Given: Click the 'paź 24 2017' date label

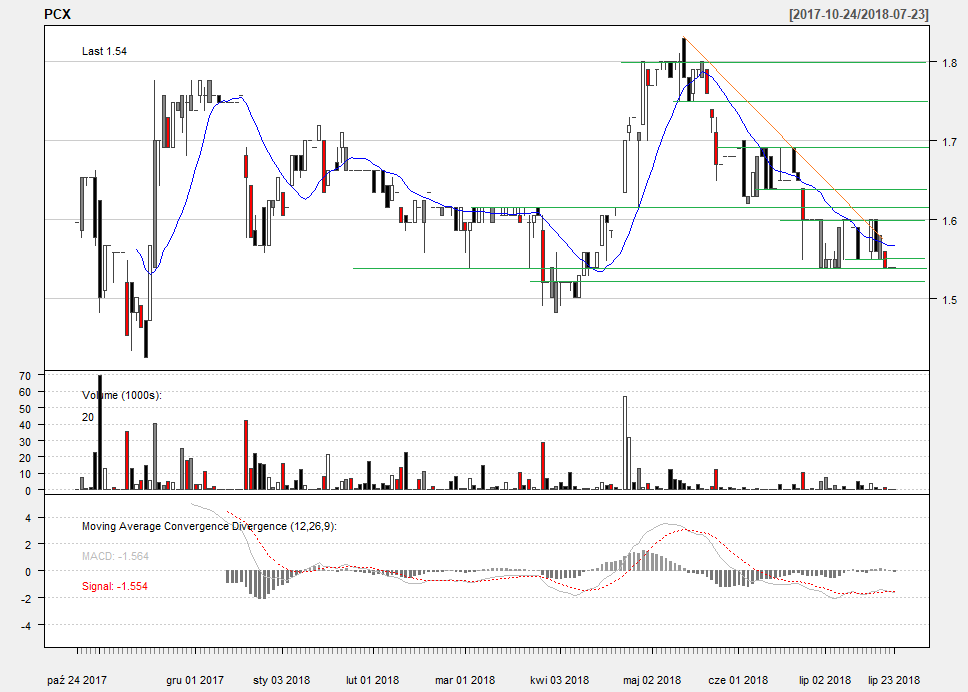Looking at the screenshot, I should click(x=77, y=680).
